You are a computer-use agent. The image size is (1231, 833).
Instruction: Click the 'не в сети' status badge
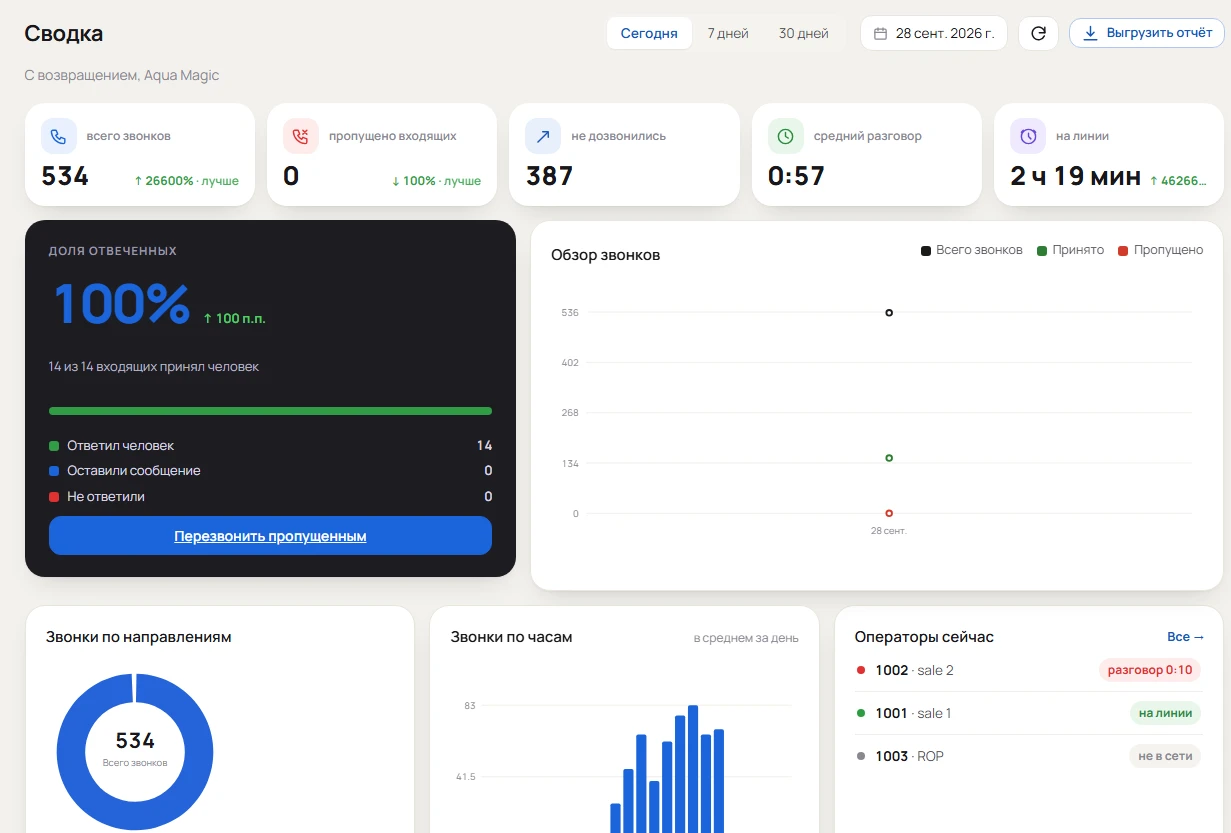click(x=1165, y=756)
